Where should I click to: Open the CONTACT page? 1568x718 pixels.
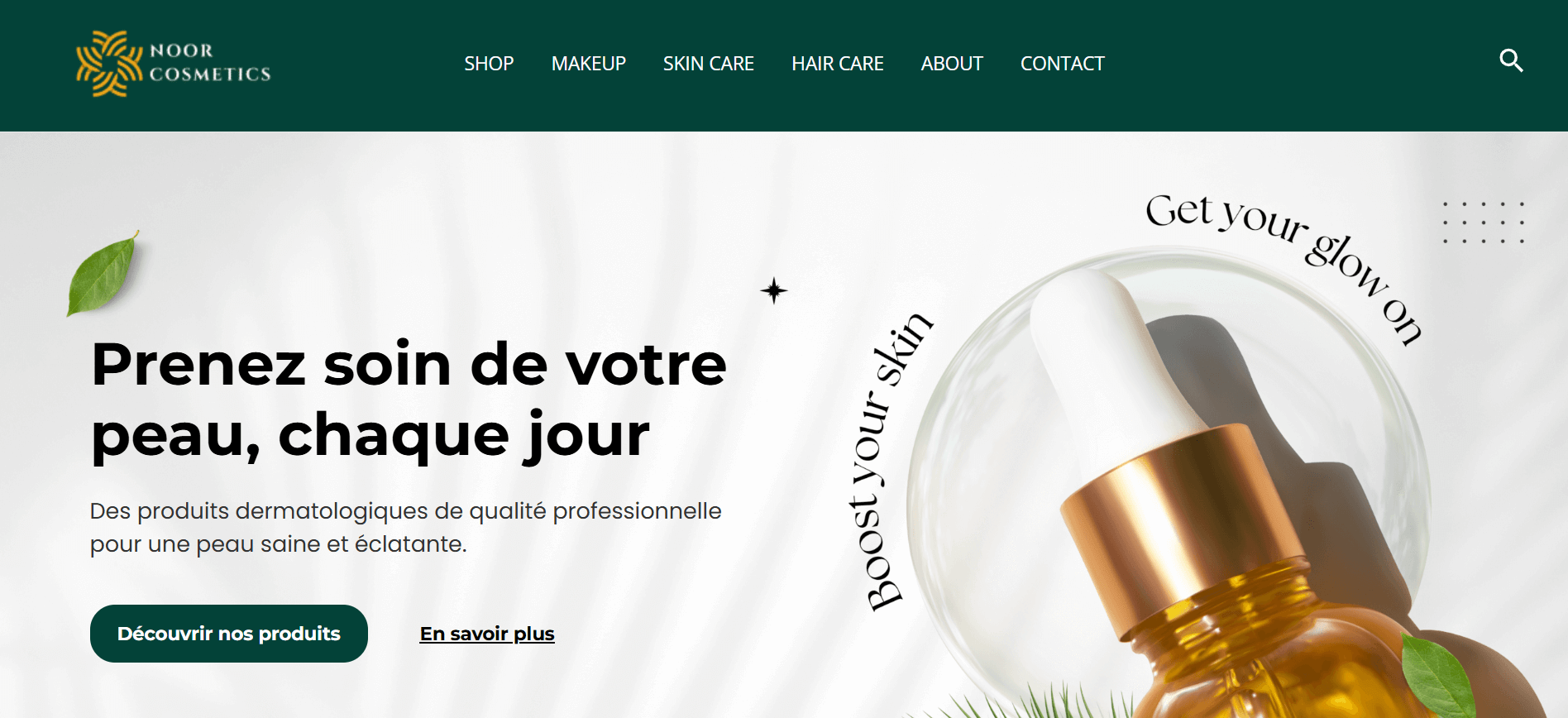tap(1063, 64)
